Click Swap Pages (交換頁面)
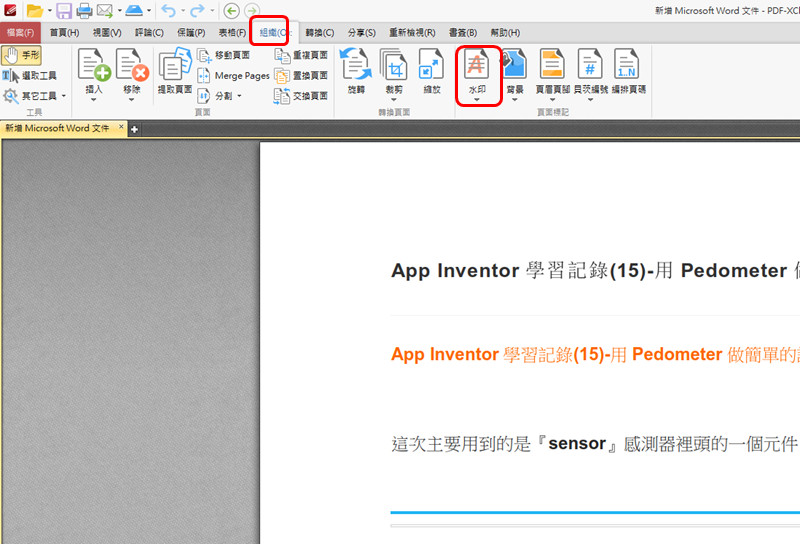The height and width of the screenshot is (544, 800). 301,95
